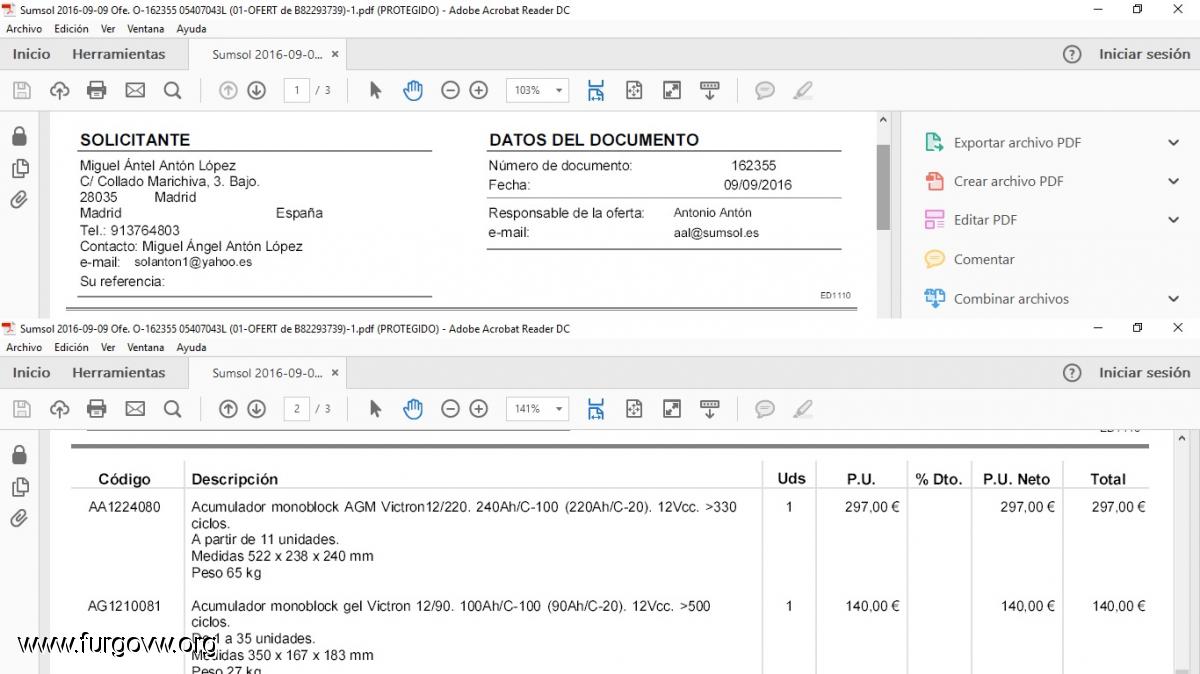Open the Edición menu in the page 1 window

pyautogui.click(x=71, y=29)
